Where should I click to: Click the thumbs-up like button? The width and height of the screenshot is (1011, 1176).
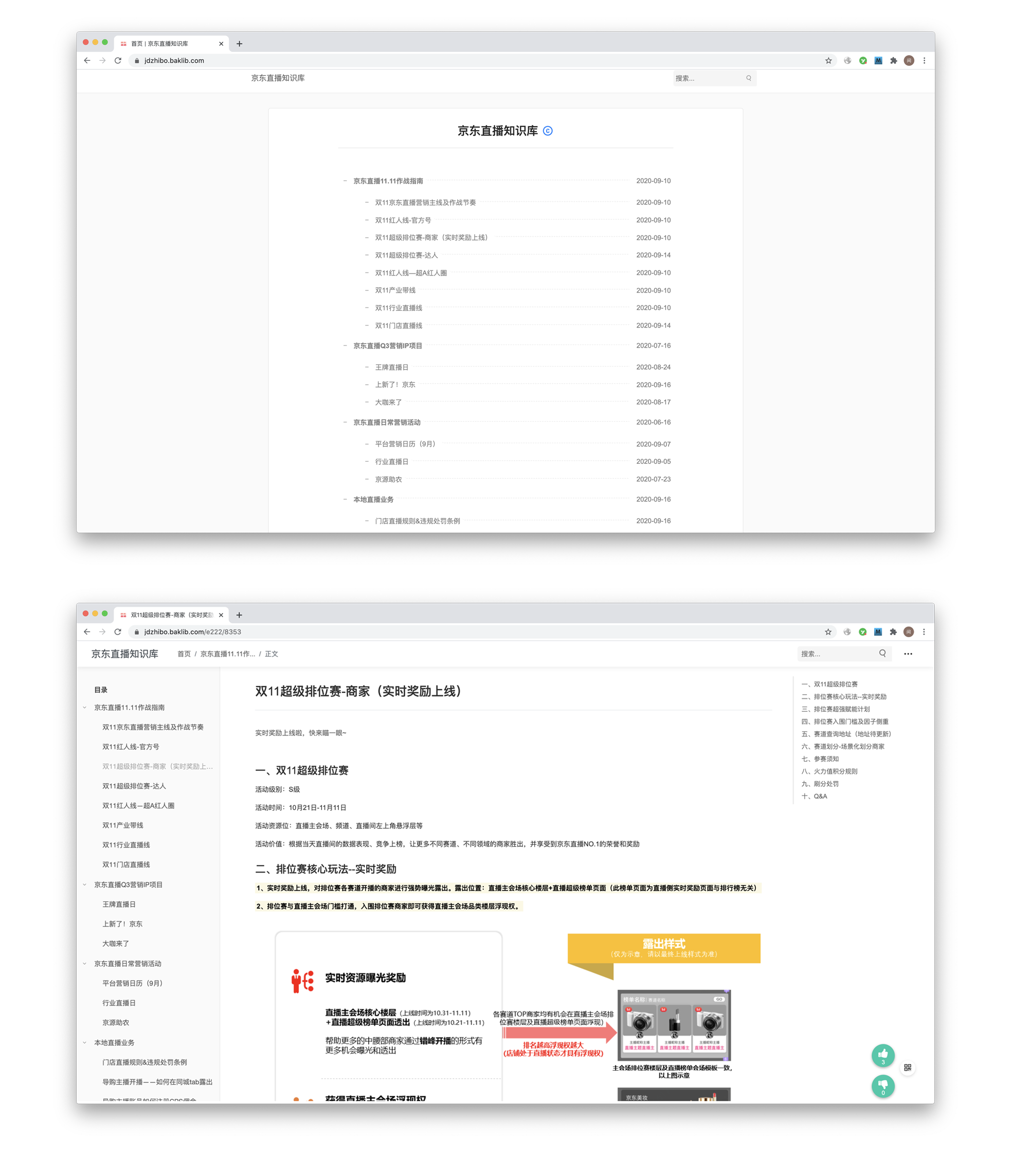pyautogui.click(x=883, y=1055)
